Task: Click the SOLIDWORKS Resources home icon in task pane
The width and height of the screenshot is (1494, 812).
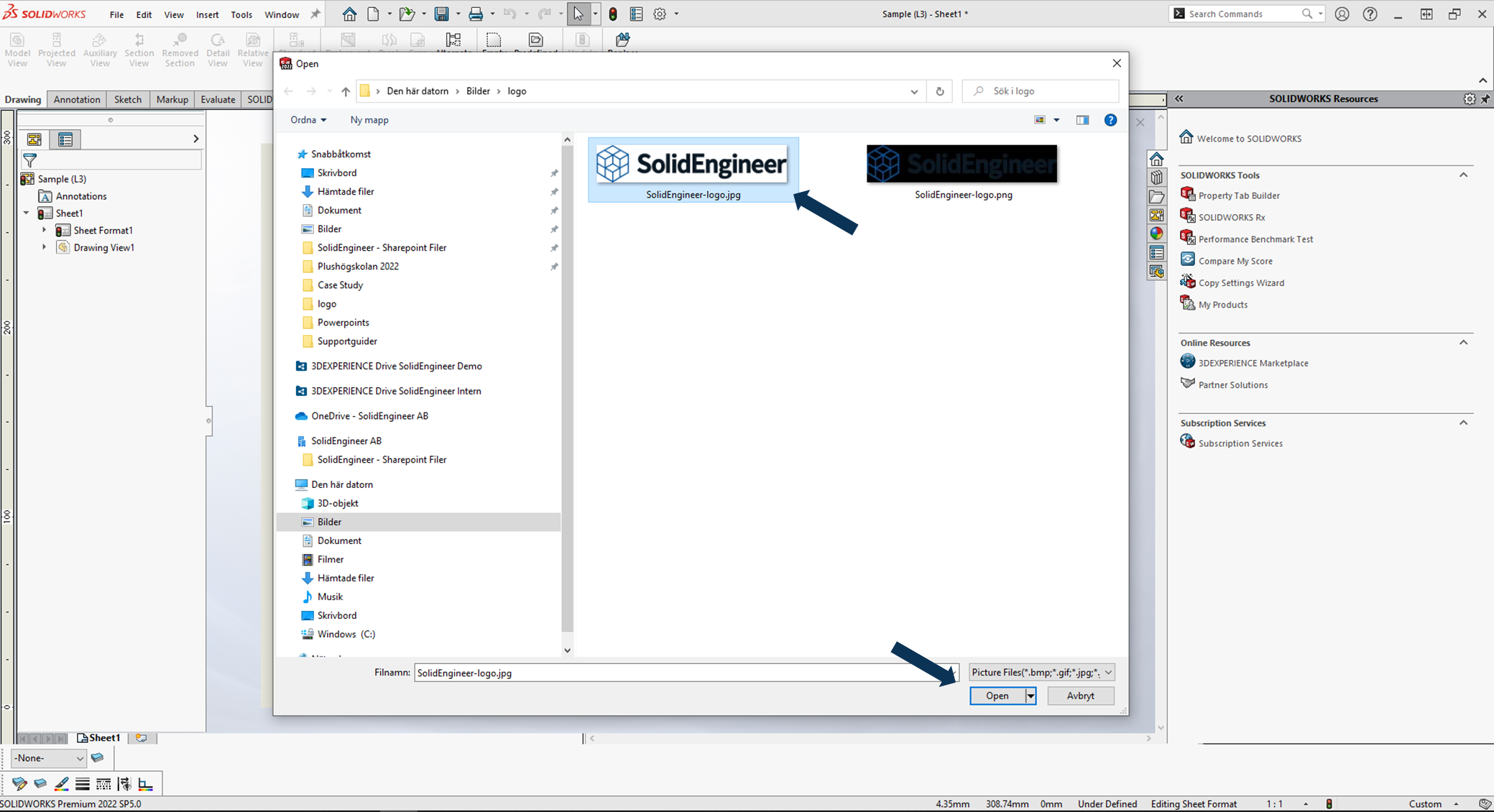Action: (x=1156, y=159)
